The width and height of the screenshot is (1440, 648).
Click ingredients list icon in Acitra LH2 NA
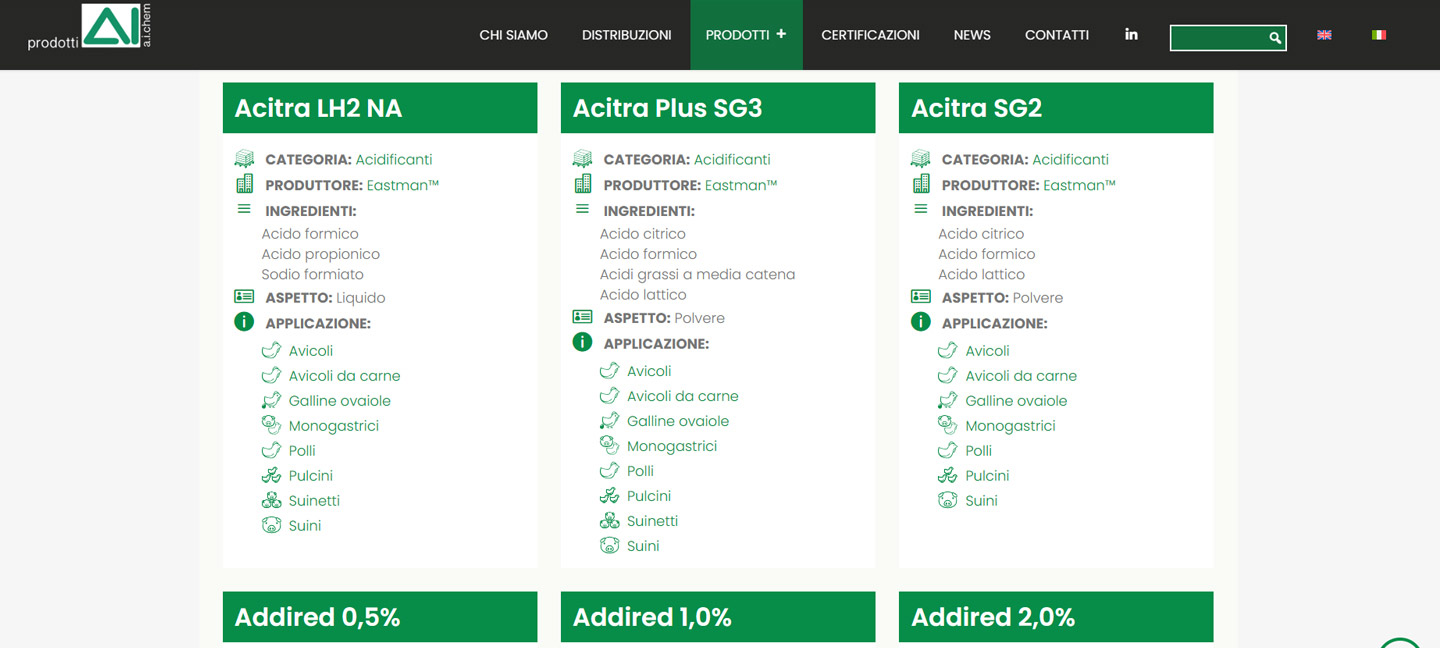(244, 209)
